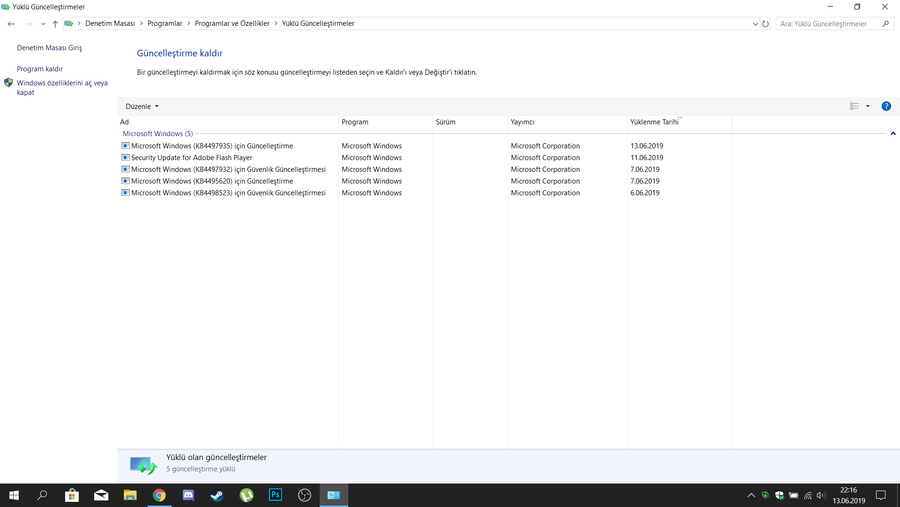This screenshot has width=900, height=507.
Task: Click the 13.06.2019 install date cell
Action: [646, 146]
